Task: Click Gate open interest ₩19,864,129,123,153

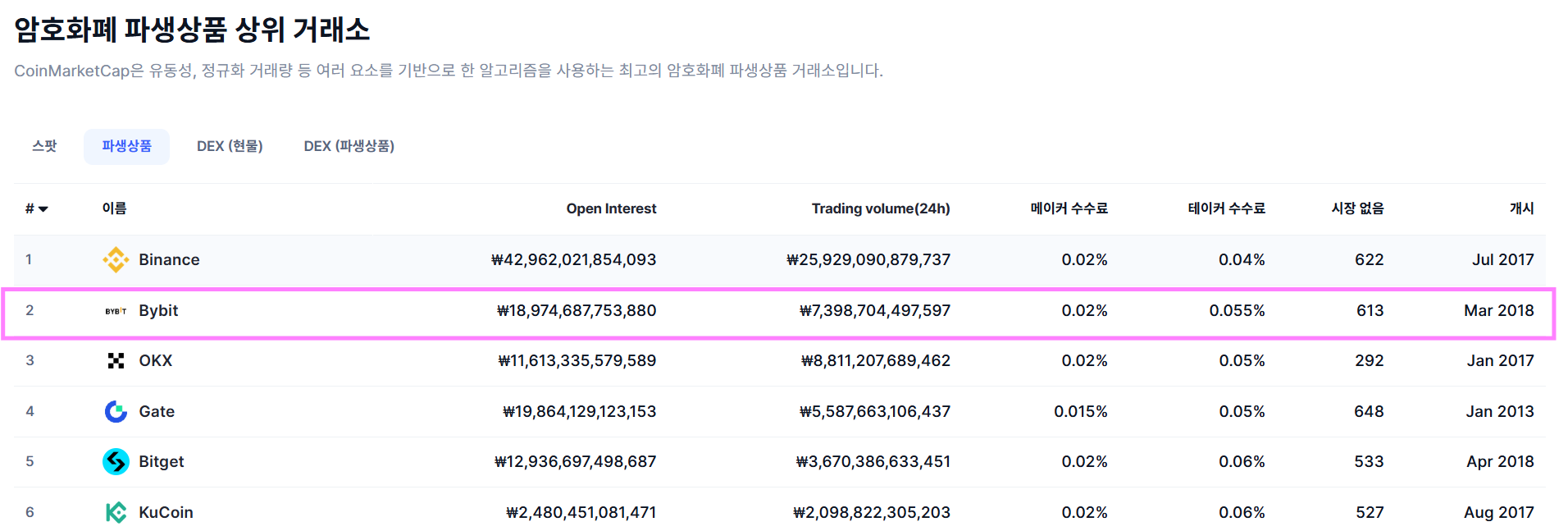Action: coord(579,412)
